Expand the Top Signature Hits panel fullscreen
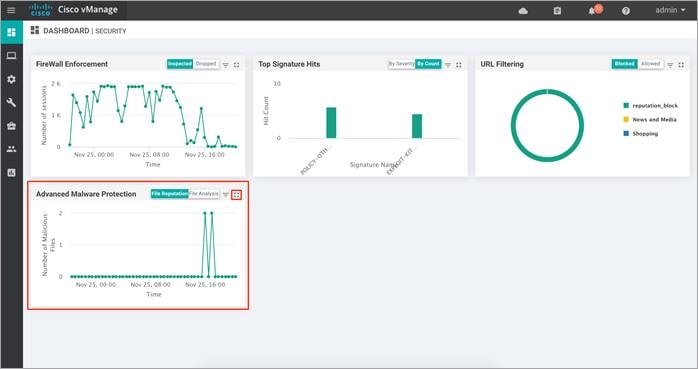This screenshot has width=698, height=369. click(x=459, y=65)
